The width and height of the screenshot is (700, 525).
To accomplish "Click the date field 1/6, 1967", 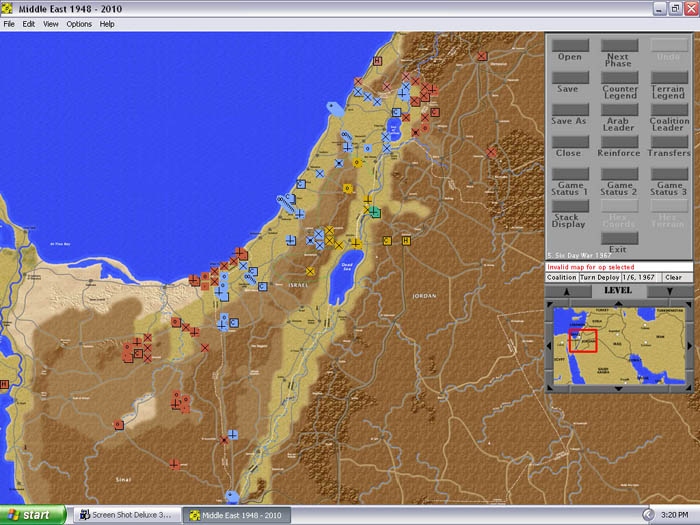I will pyautogui.click(x=641, y=277).
